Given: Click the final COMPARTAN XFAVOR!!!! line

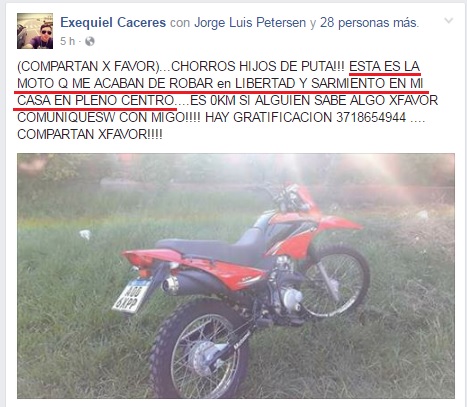Looking at the screenshot, I should pyautogui.click(x=90, y=134).
